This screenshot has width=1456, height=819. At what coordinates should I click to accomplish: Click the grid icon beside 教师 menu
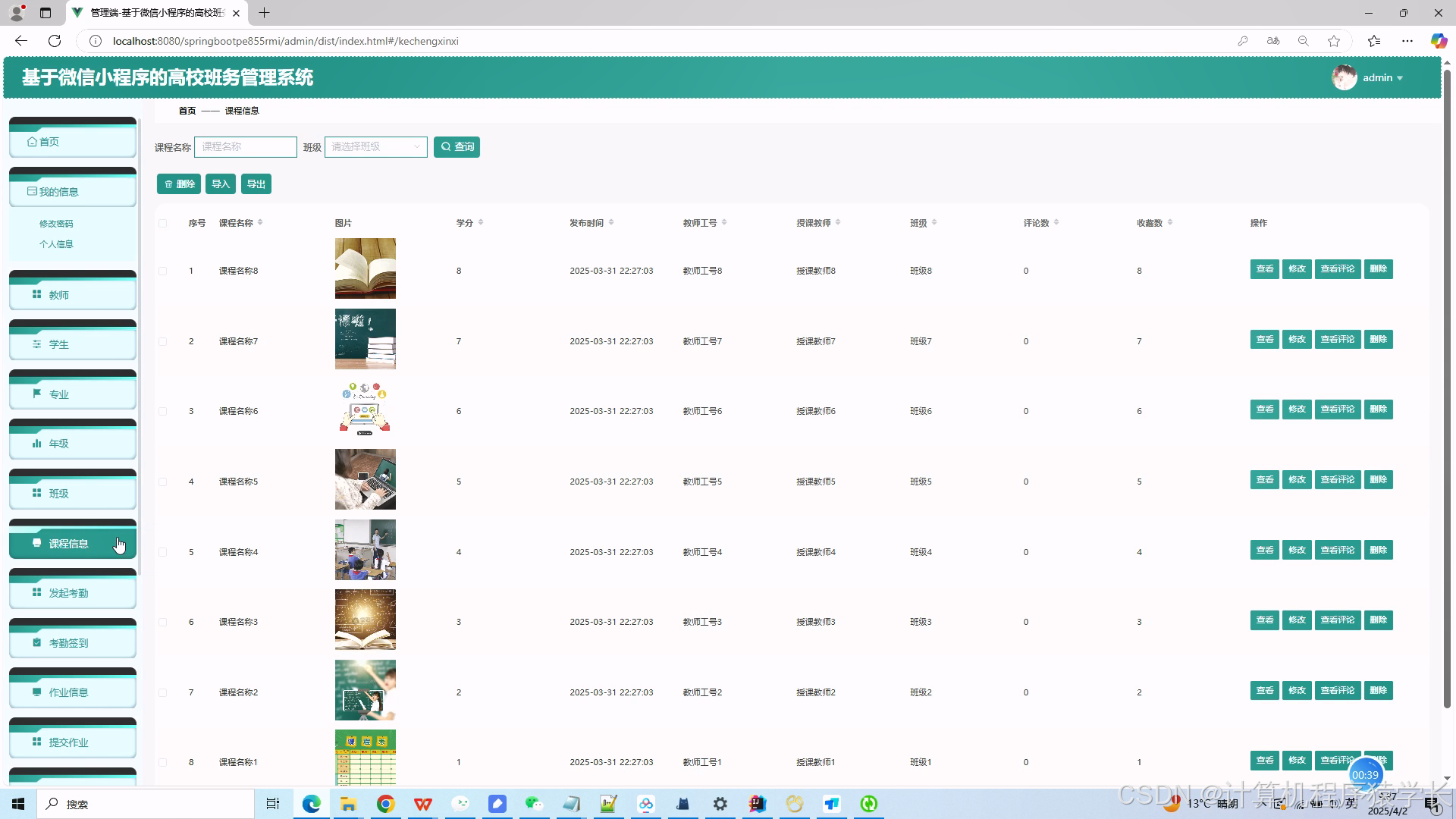(36, 294)
